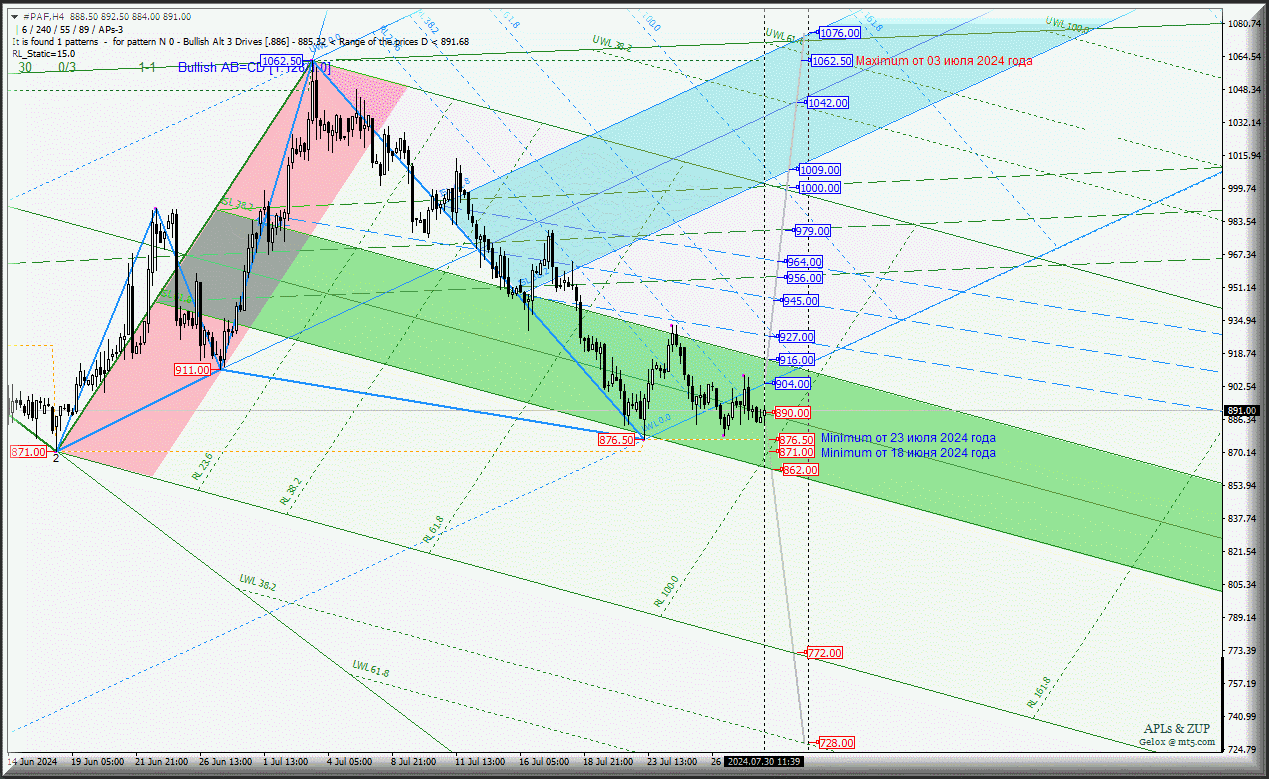Screen dimensions: 1269x779
Task: Select the 'Maximum от 03 июля 2024' text
Action: pos(944,61)
